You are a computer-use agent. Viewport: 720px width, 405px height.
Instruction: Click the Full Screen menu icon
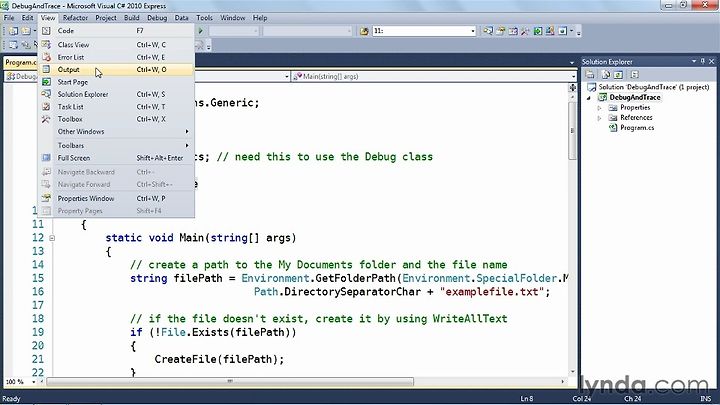coord(46,158)
